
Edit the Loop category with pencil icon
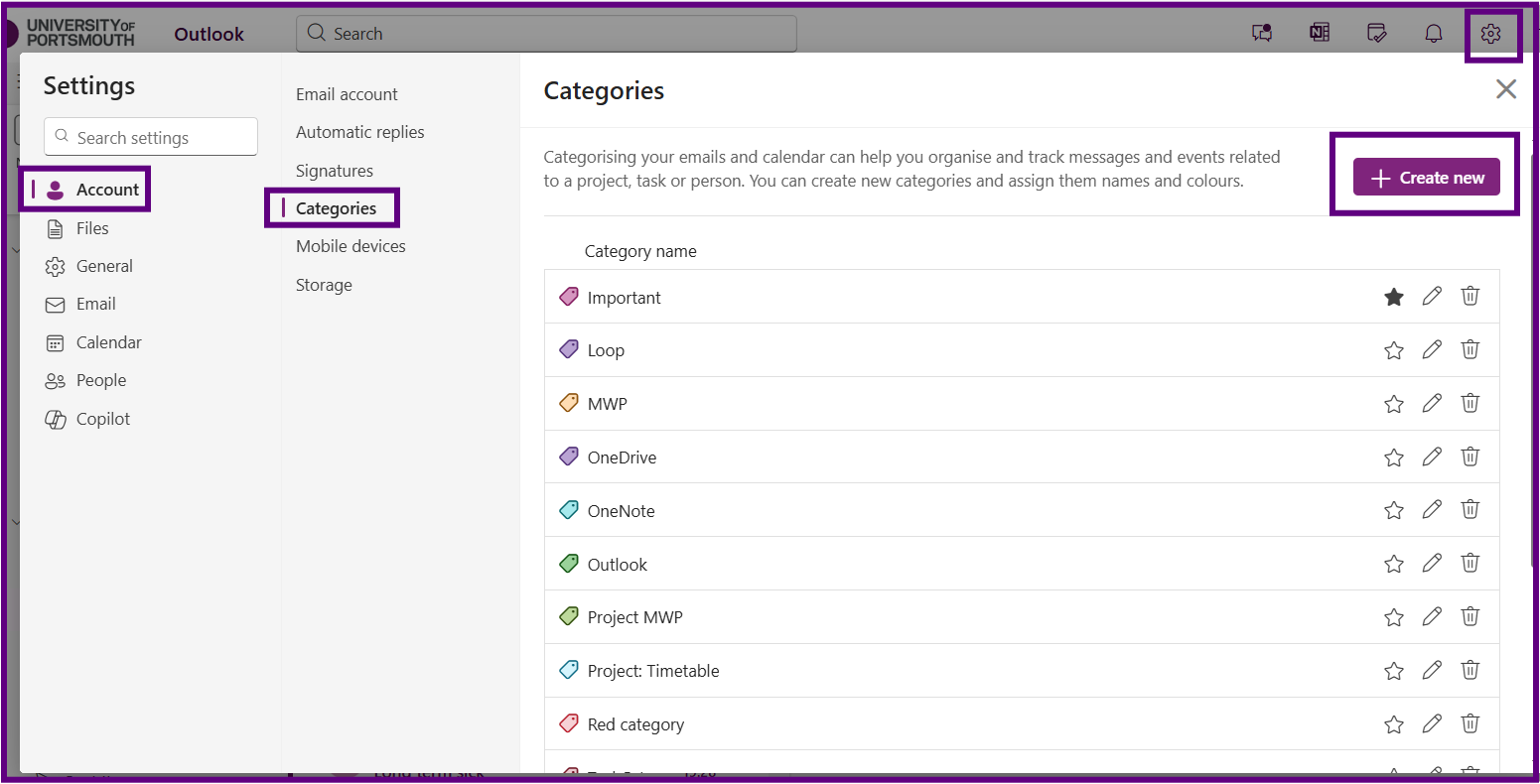coord(1432,349)
